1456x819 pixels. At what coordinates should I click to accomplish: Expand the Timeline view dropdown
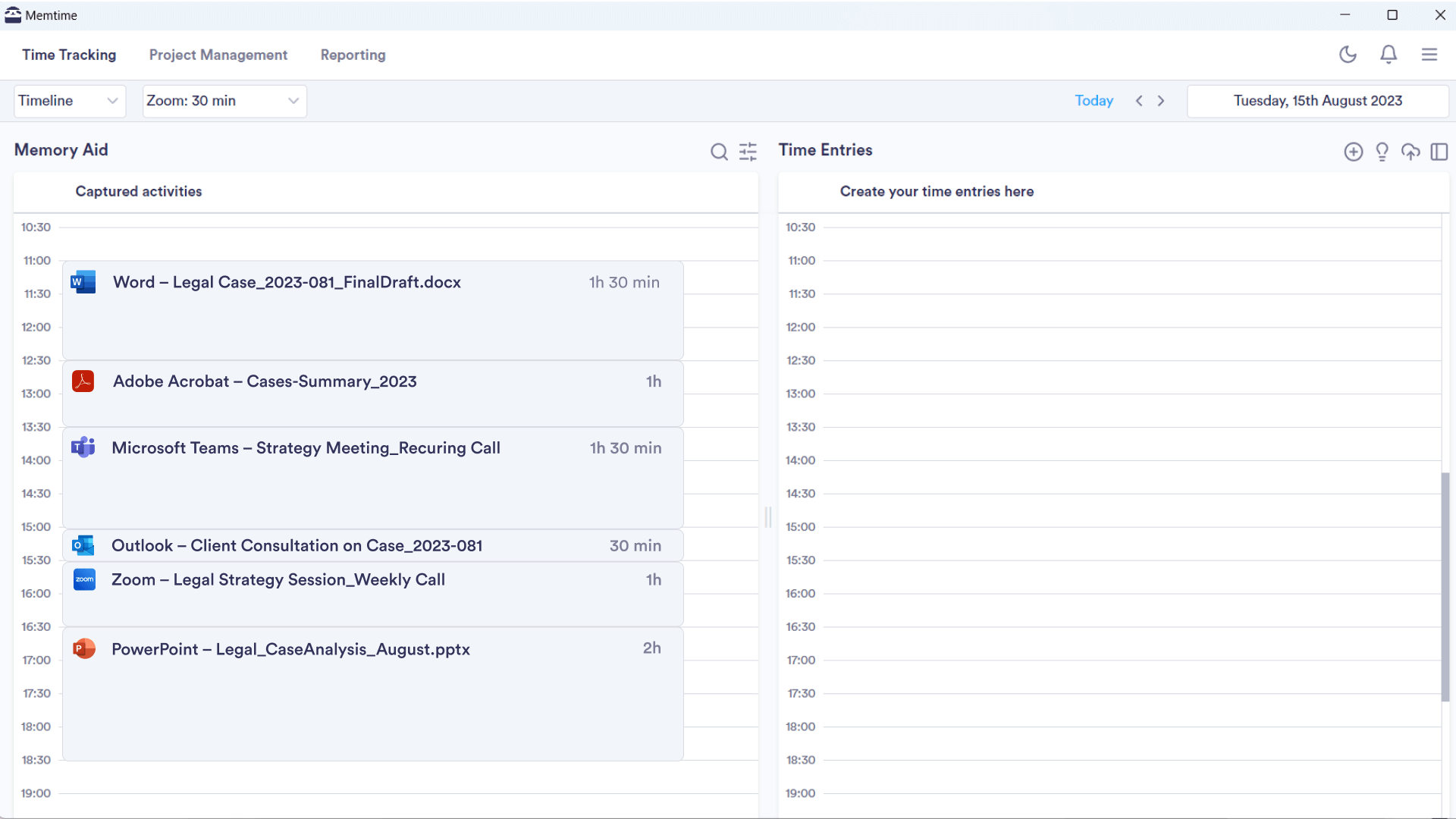70,101
